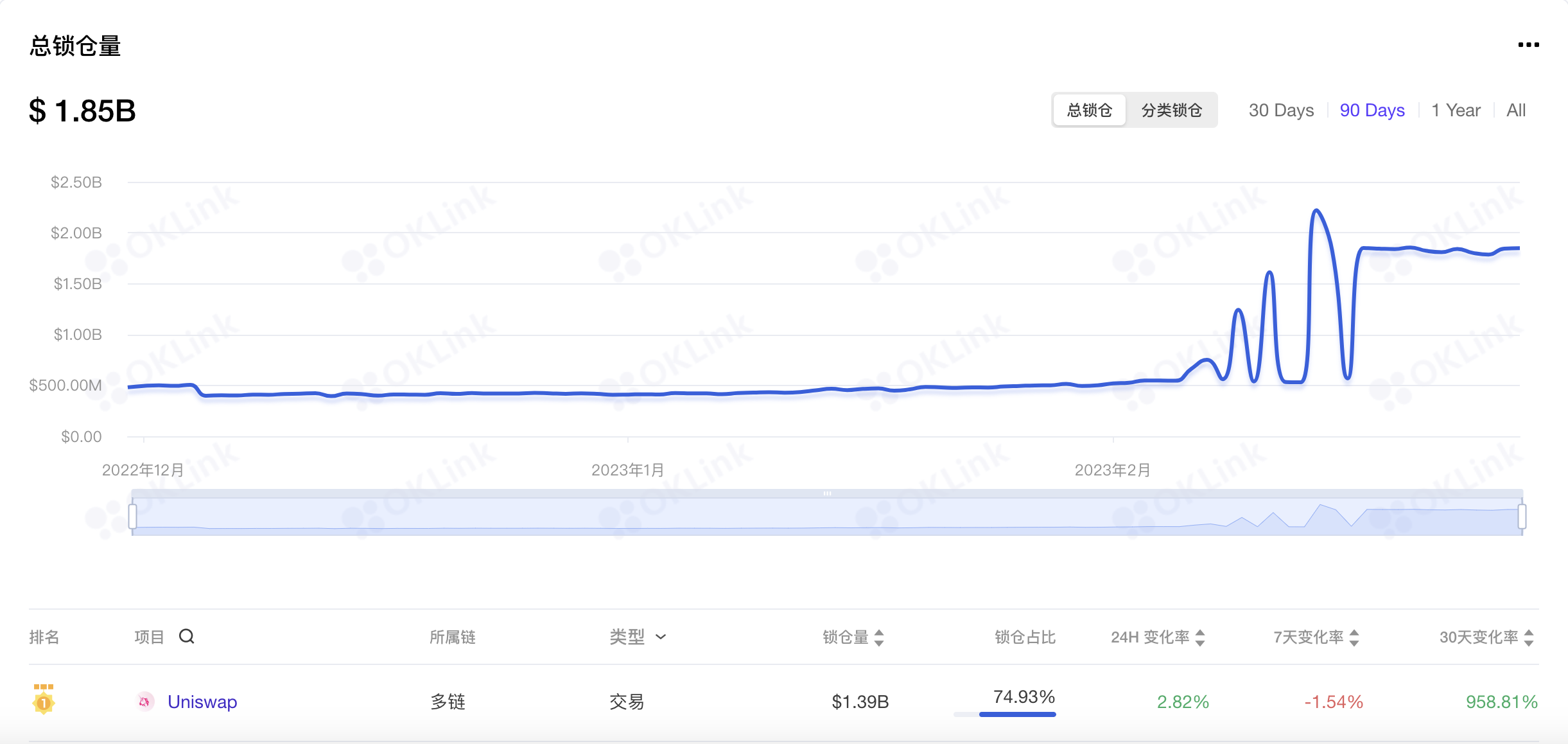Click the $500.00M y-axis label

(x=65, y=385)
